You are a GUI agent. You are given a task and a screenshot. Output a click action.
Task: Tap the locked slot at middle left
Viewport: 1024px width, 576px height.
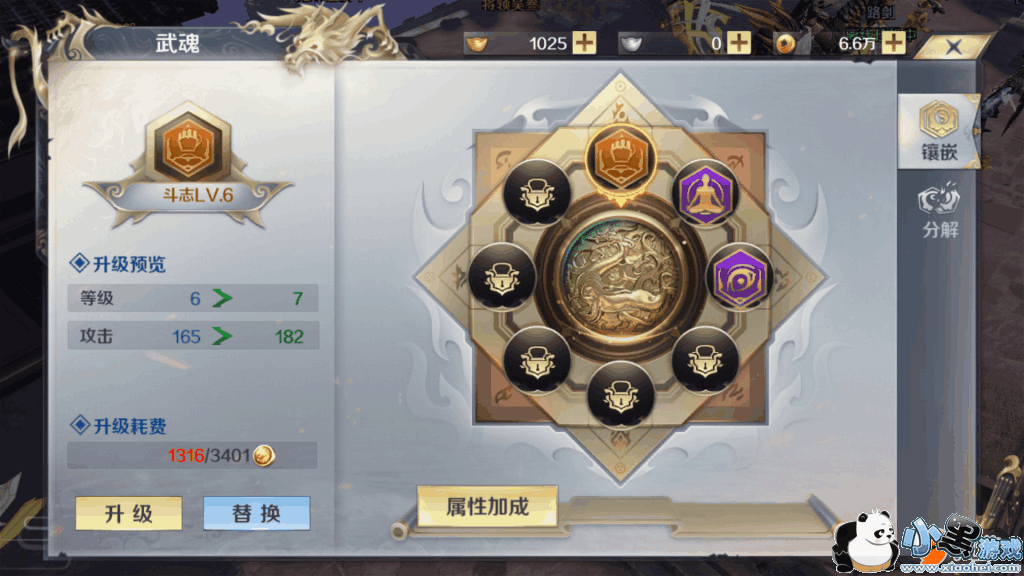pyautogui.click(x=502, y=278)
